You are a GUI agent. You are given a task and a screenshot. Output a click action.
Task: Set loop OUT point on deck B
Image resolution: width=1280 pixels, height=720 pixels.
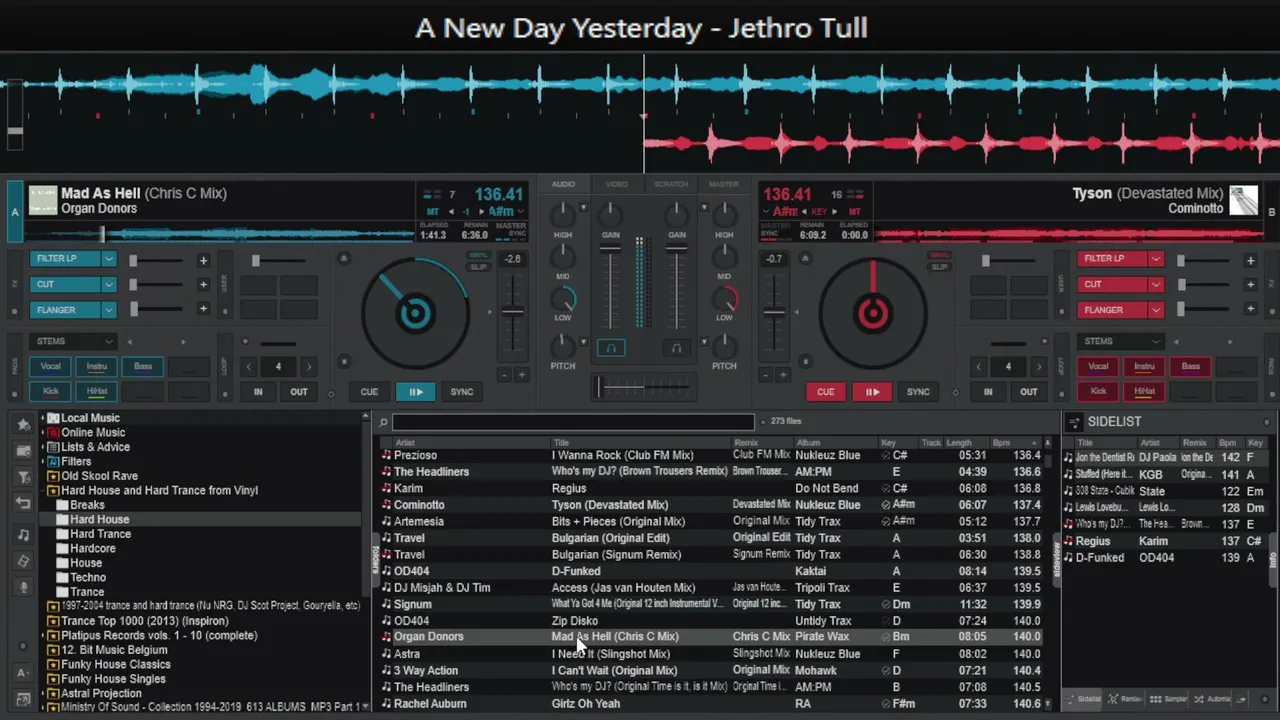click(x=1029, y=392)
